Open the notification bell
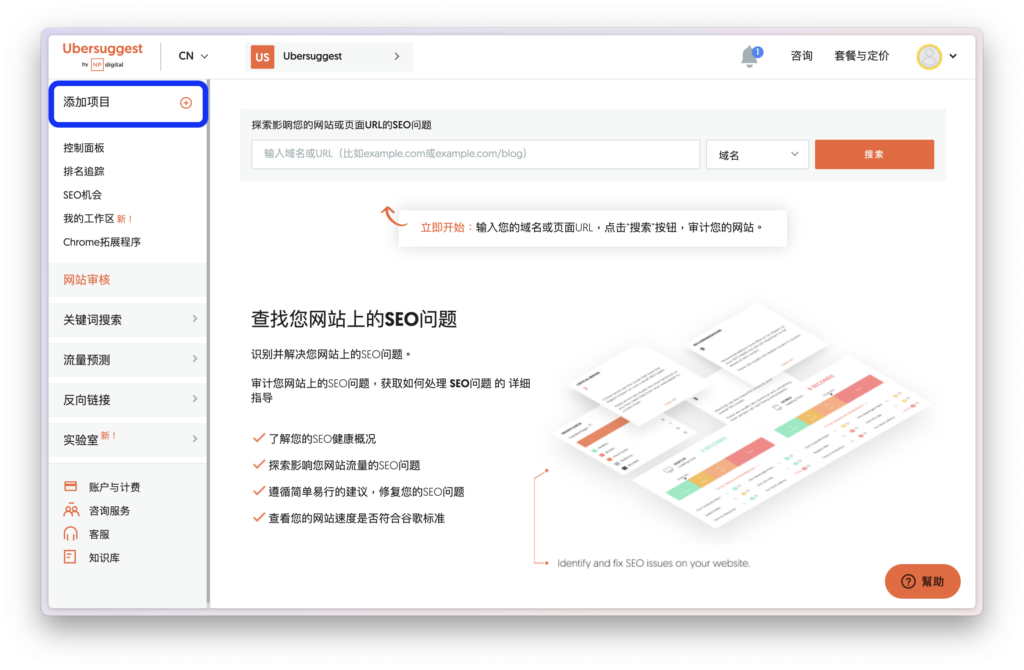Image resolution: width=1024 pixels, height=670 pixels. tap(751, 56)
